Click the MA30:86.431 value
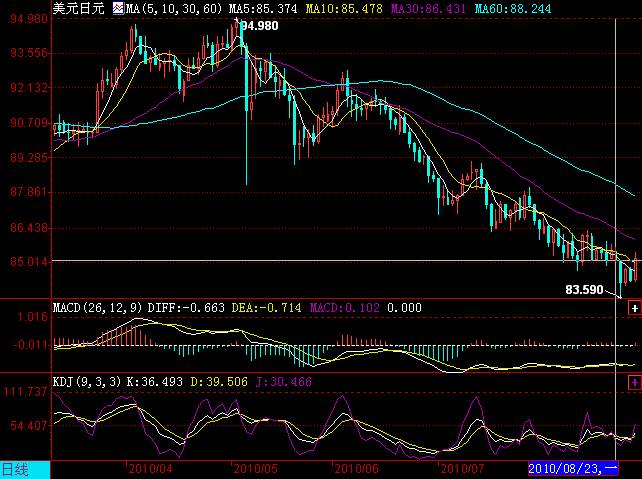Screen dimensions: 642x479 (x=428, y=8)
